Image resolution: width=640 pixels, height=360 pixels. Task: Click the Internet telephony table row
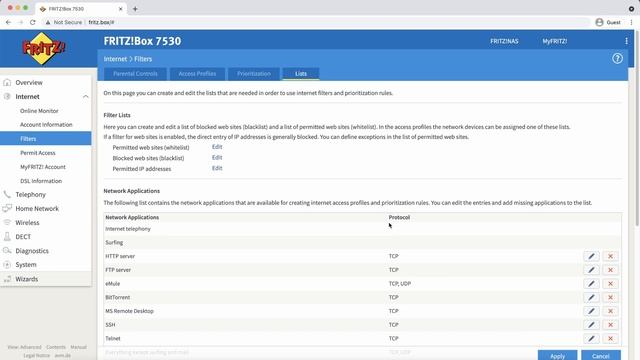[x=362, y=229]
